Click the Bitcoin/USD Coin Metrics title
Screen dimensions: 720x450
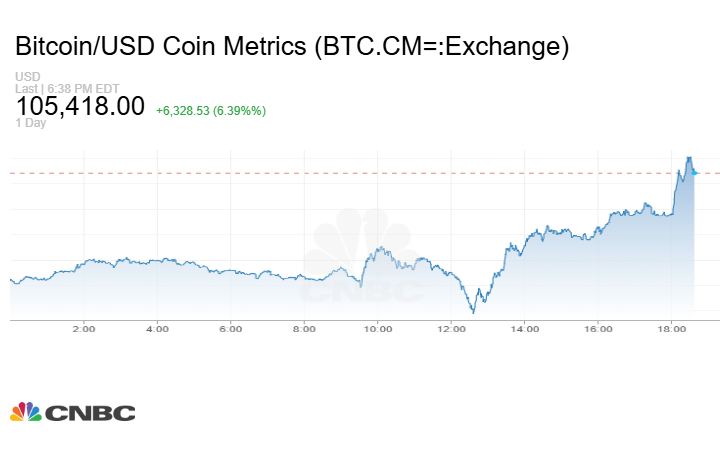click(x=292, y=46)
